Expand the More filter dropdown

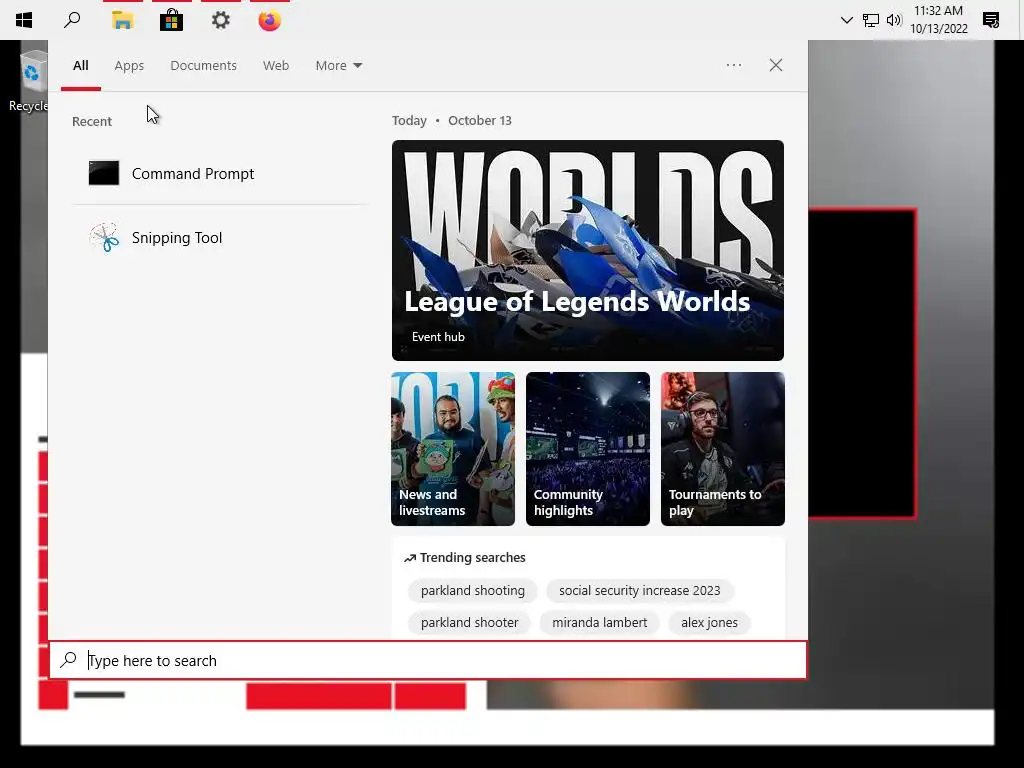(x=338, y=66)
